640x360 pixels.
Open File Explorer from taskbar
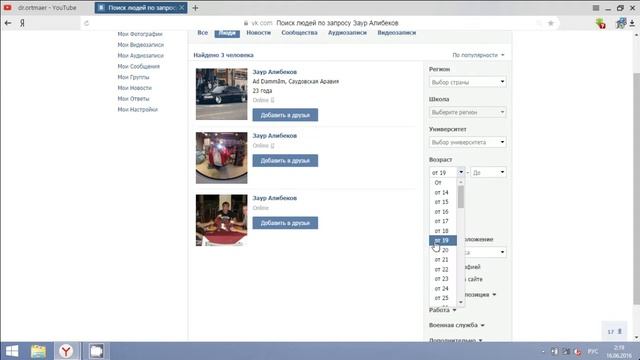(38, 351)
